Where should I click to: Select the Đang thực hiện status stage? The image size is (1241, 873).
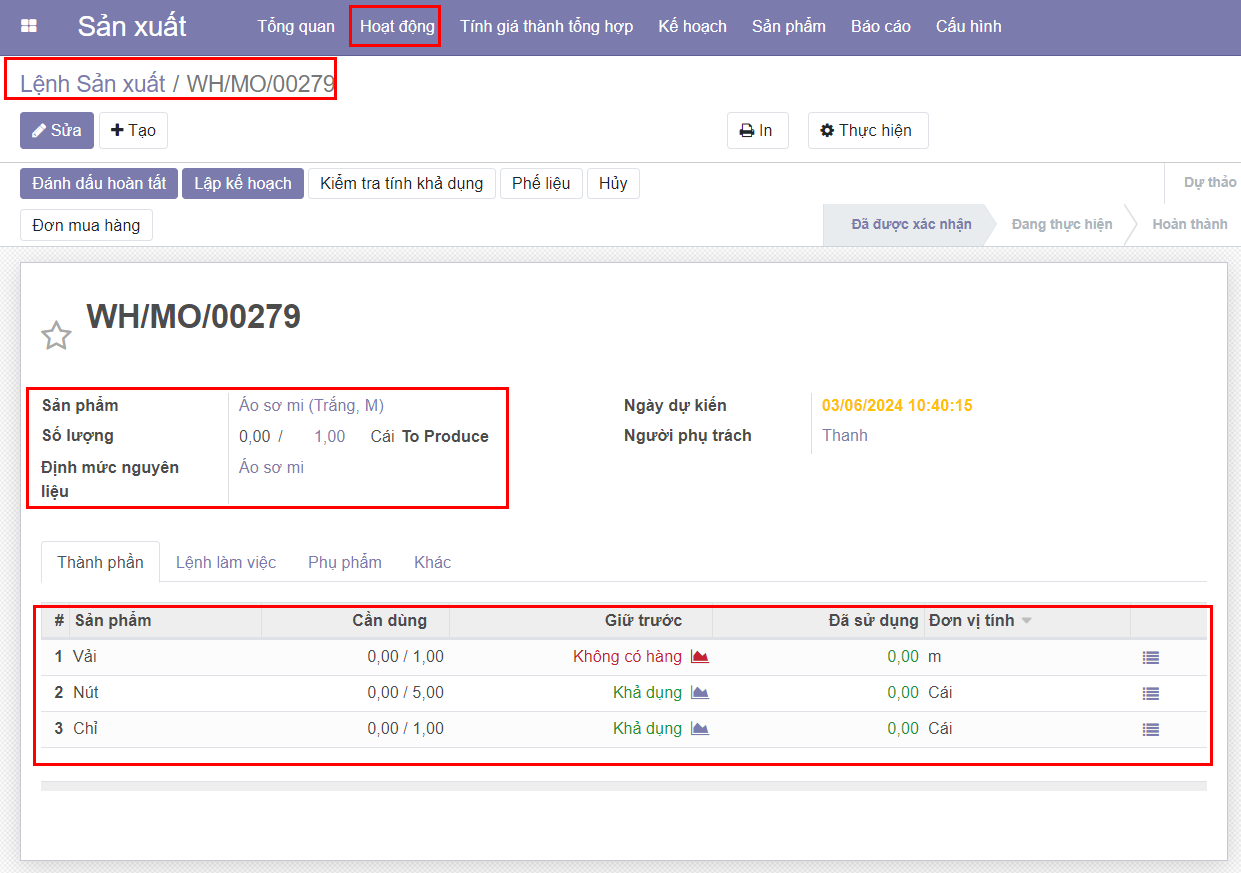click(x=1061, y=225)
